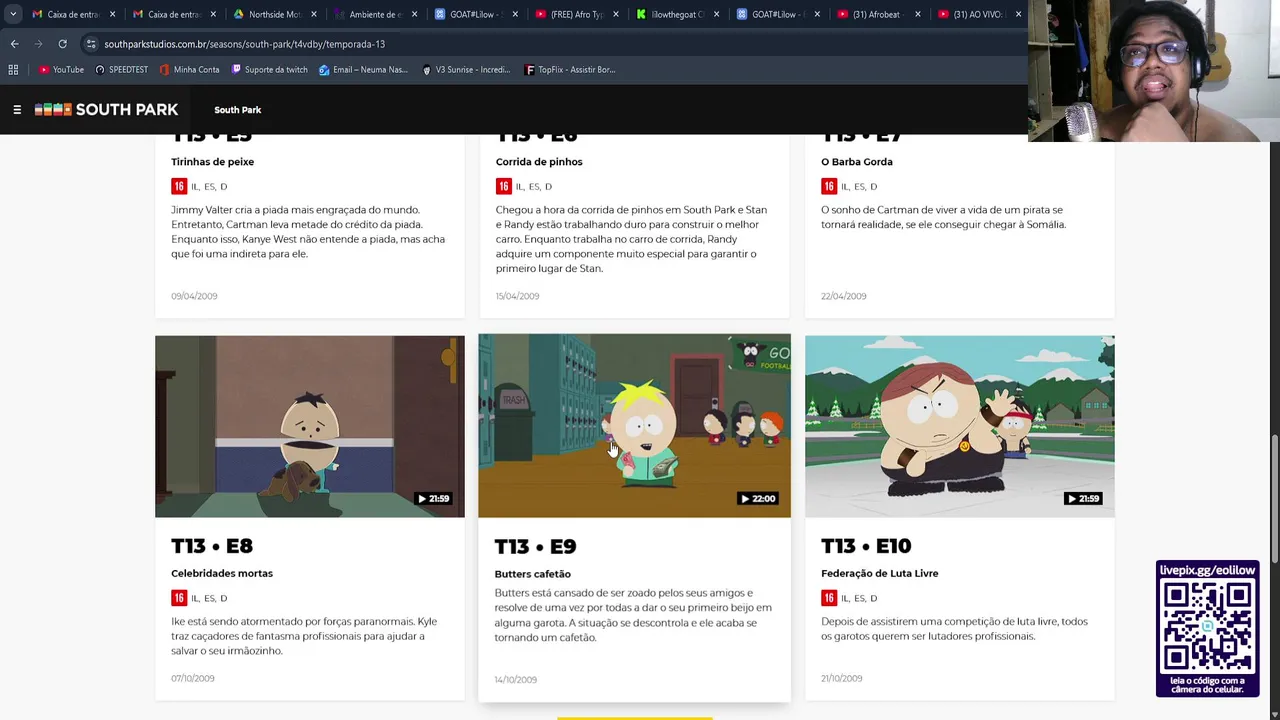The width and height of the screenshot is (1280, 720).
Task: Select the South Park nav item
Action: pyautogui.click(x=237, y=110)
